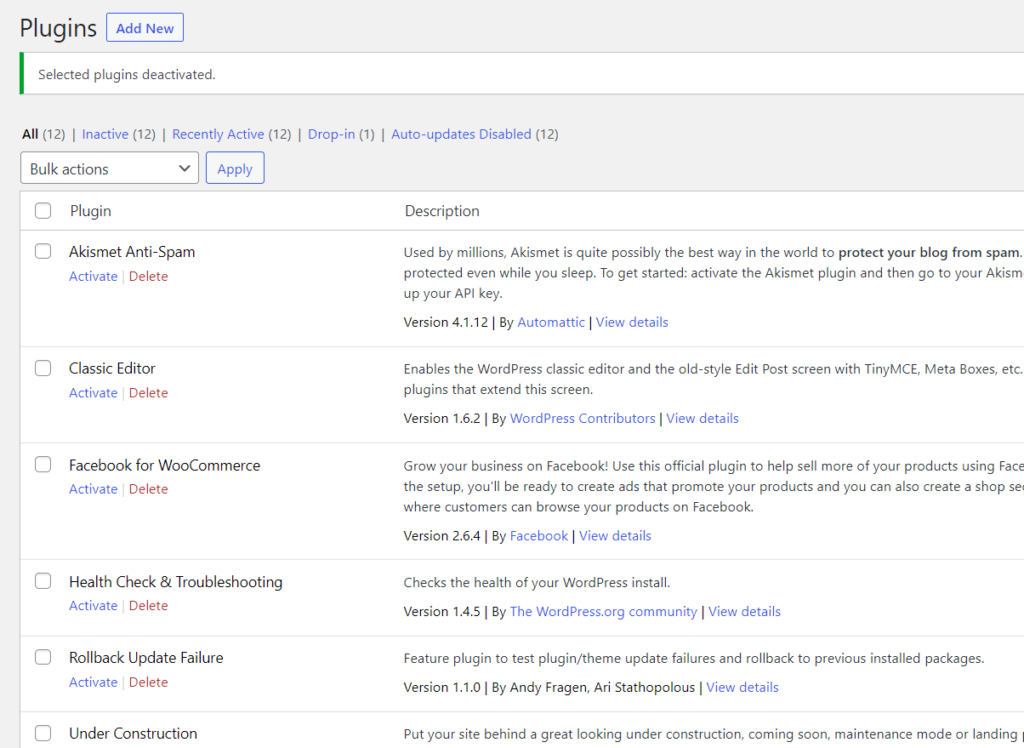Open the Bulk actions dropdown
This screenshot has width=1024, height=748.
[x=110, y=169]
